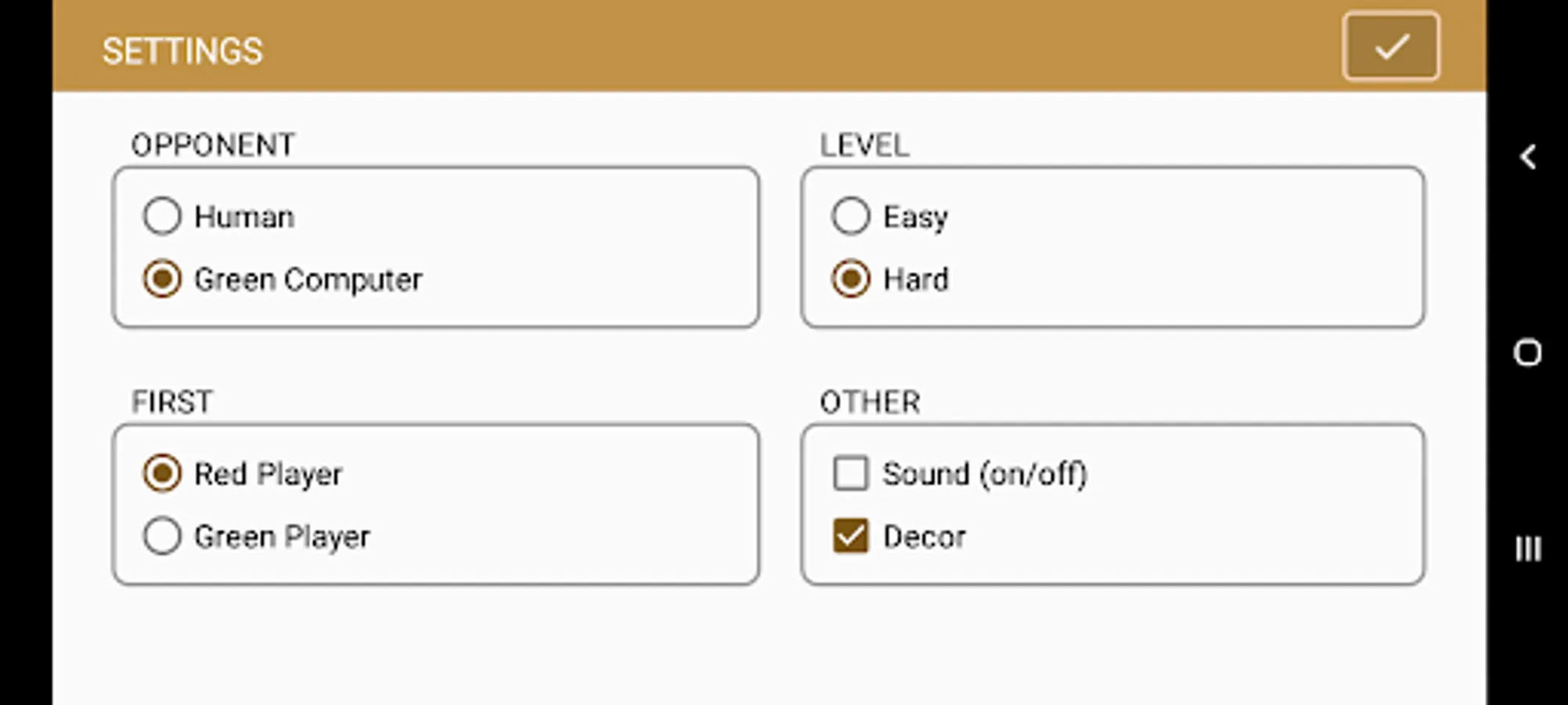Enable the Sound (on/off) checkbox

(851, 473)
